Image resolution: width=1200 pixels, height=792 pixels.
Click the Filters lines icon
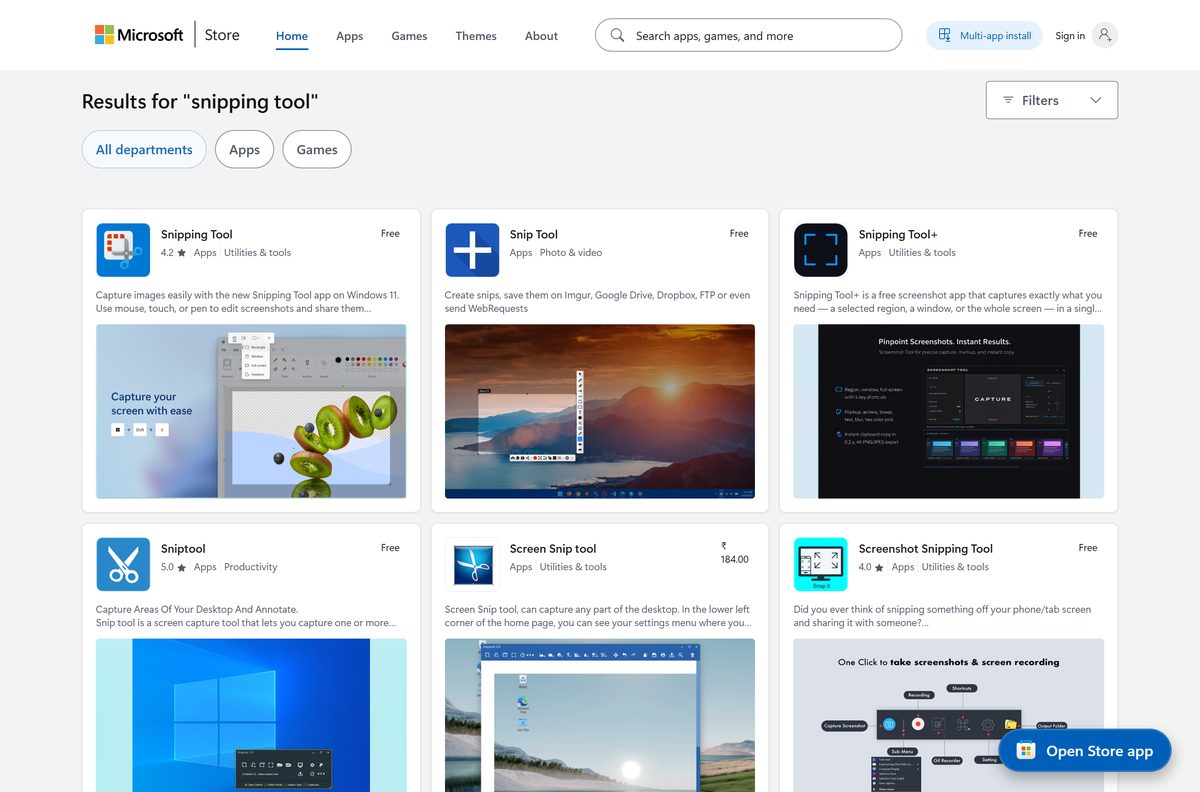tap(1008, 100)
